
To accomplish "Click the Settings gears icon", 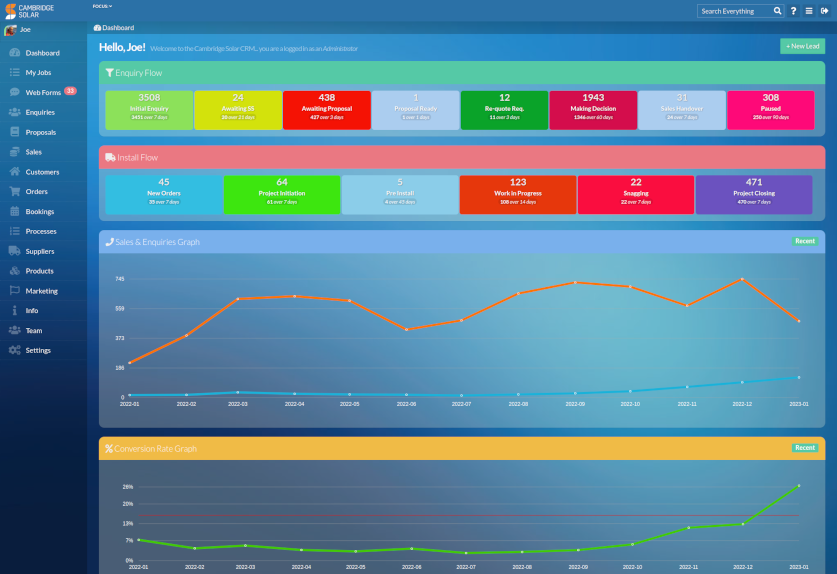I will (14, 350).
